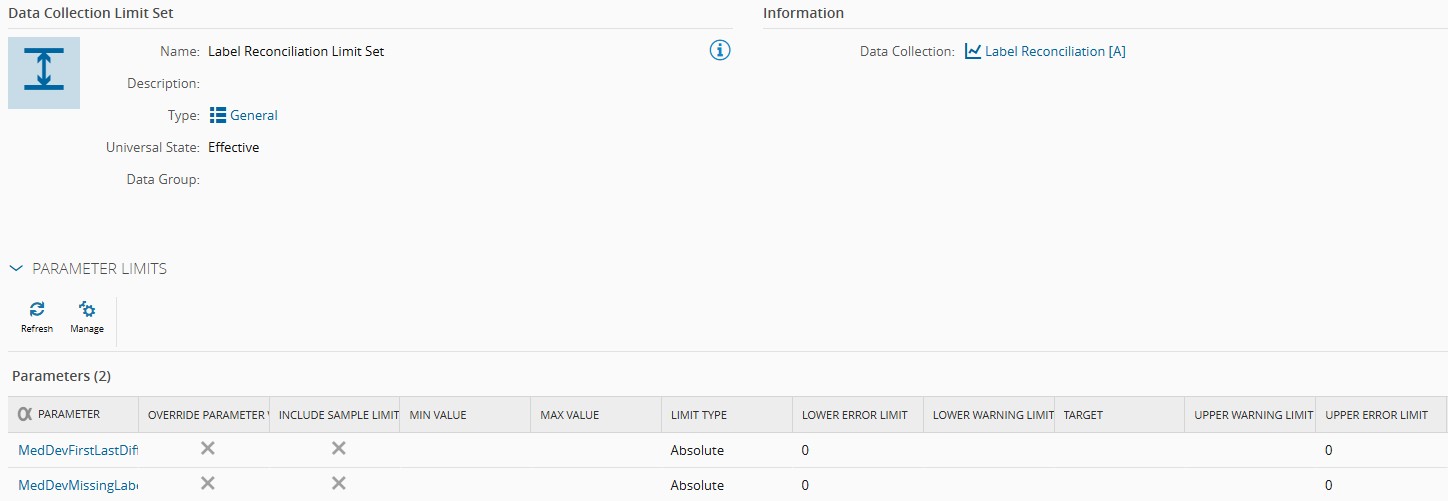Viewport: 1448px width, 501px height.
Task: Toggle override X for MedDevFirstLastDiff row
Action: point(208,449)
